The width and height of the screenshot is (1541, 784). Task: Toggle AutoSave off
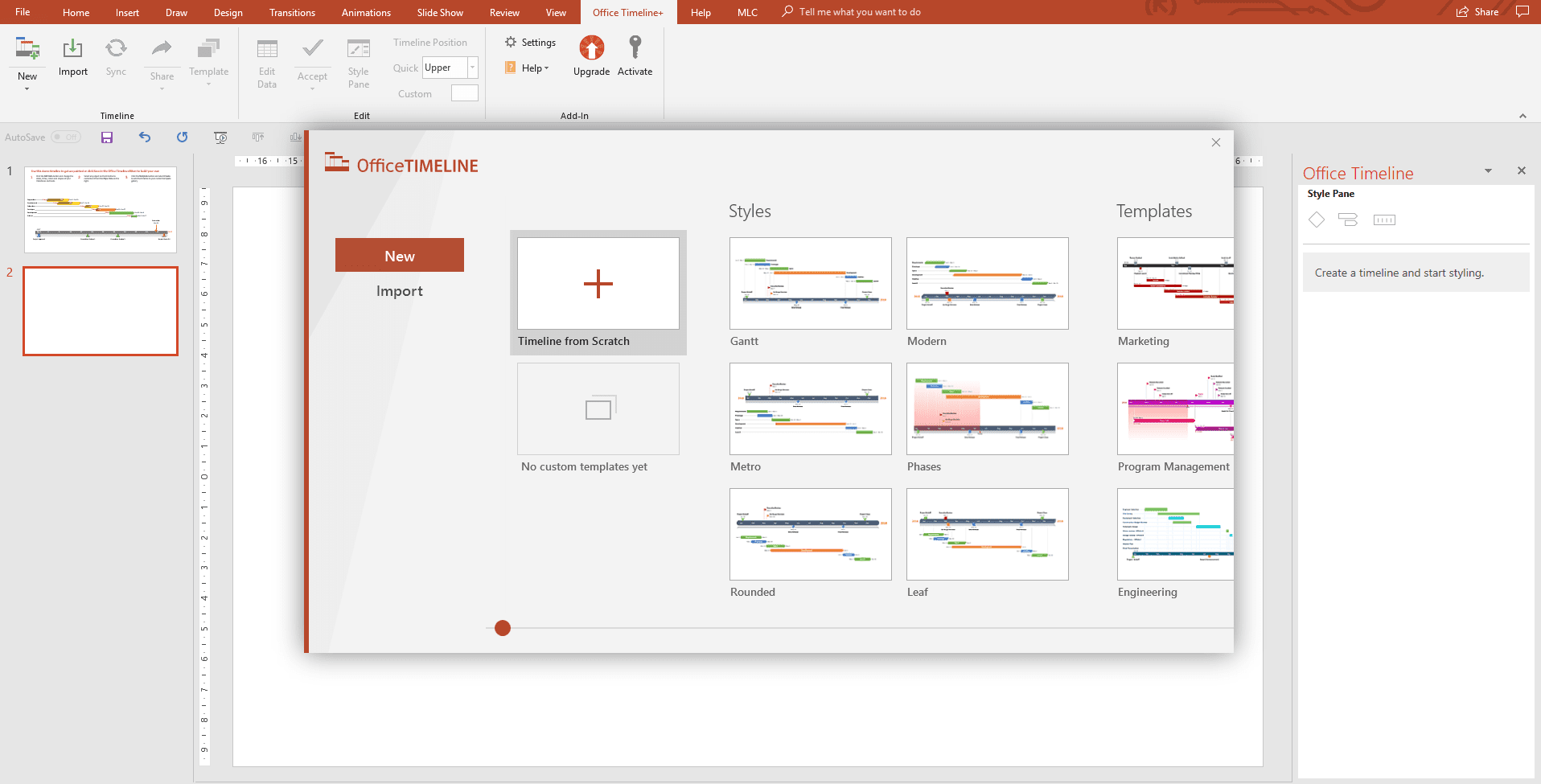(x=66, y=137)
